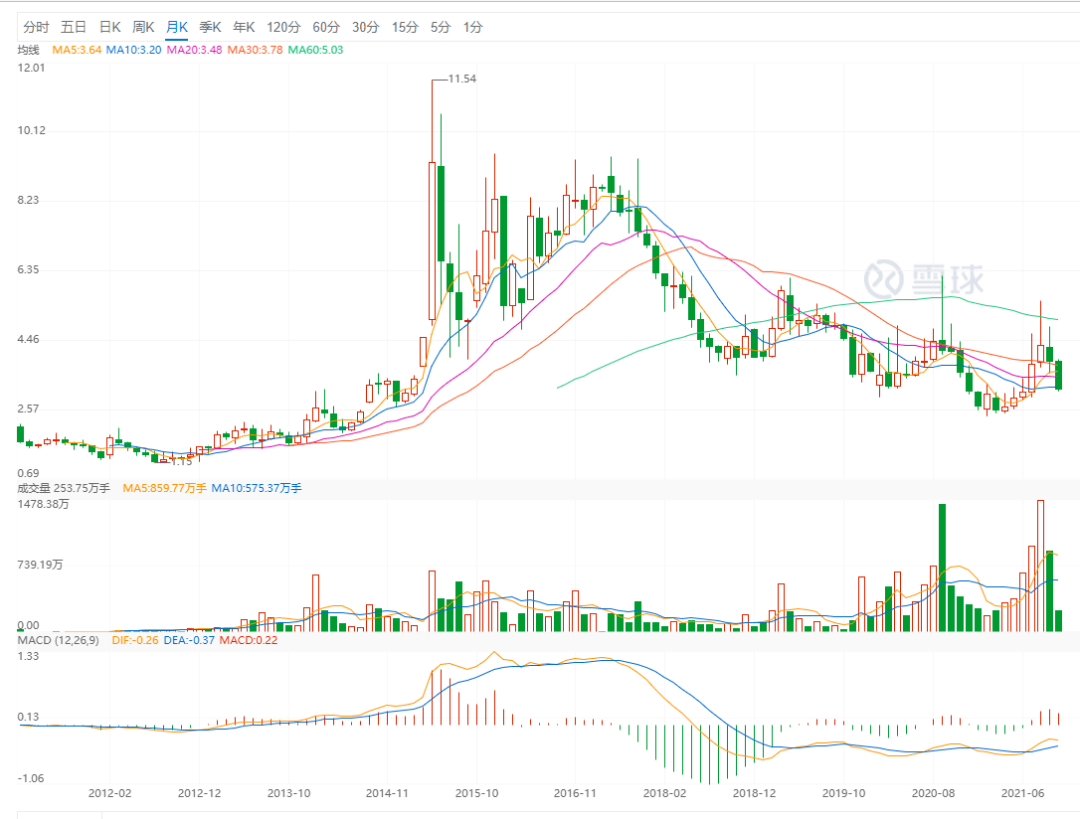Choose the 60分 interval tab
The height and width of the screenshot is (819, 1080).
point(326,28)
